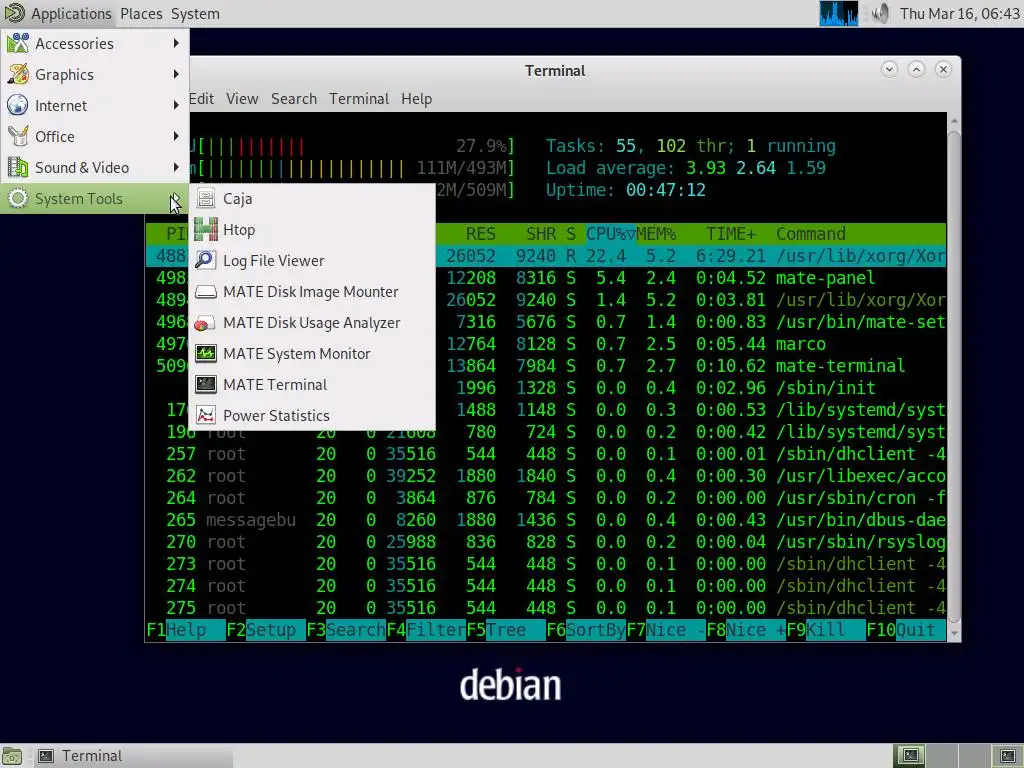The height and width of the screenshot is (768, 1024).
Task: Click the TIME+ column header
Action: click(x=731, y=234)
